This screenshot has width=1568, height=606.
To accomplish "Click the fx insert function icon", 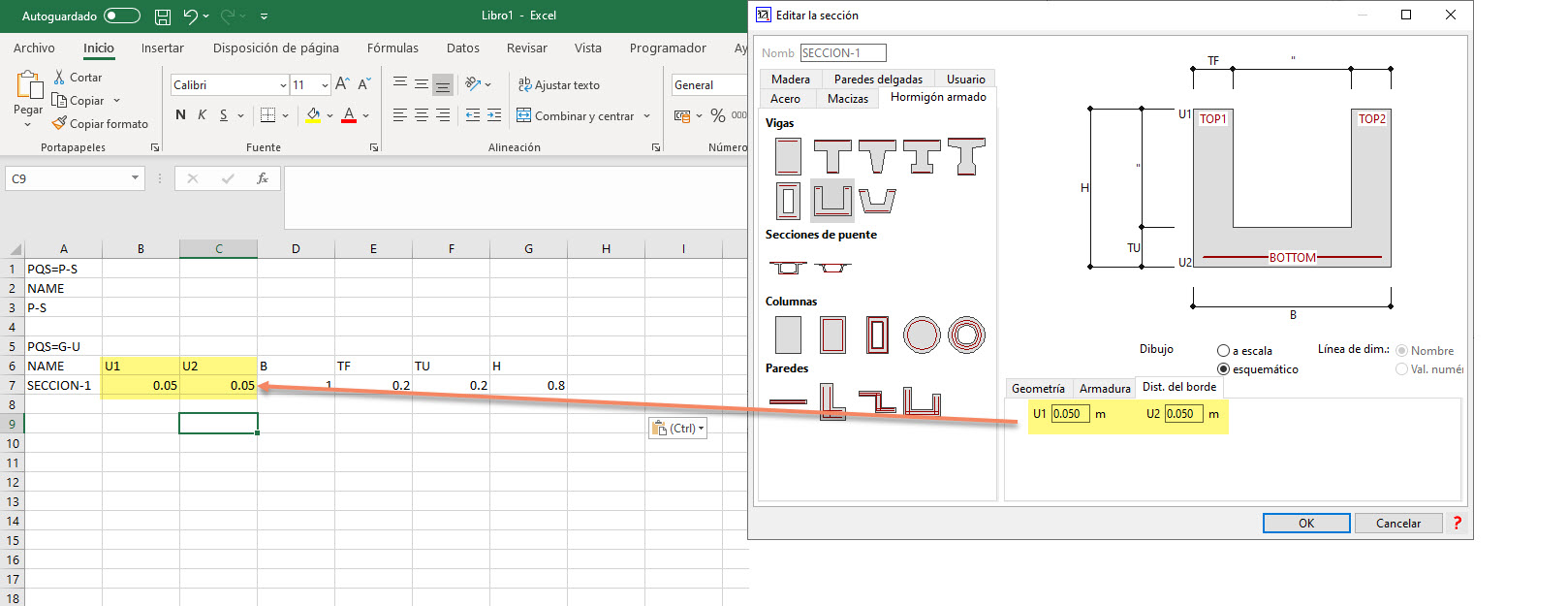I will pyautogui.click(x=263, y=178).
